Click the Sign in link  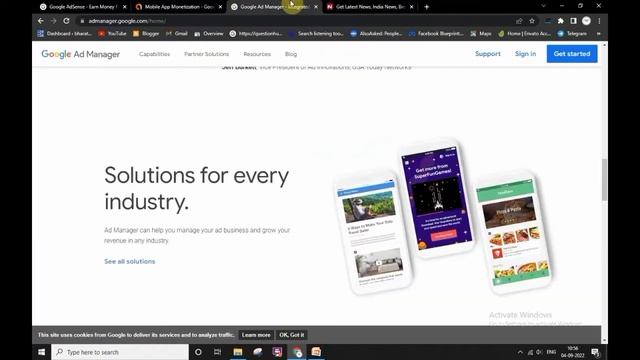[x=525, y=54]
